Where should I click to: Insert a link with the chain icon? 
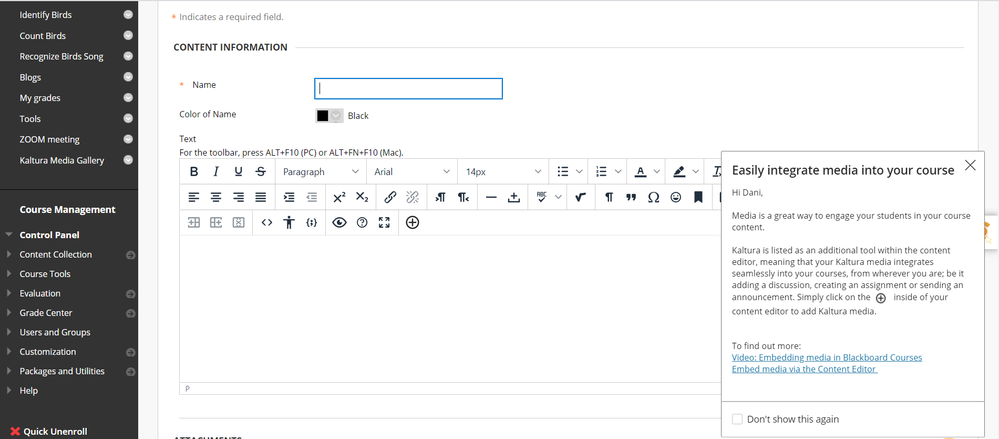point(390,198)
